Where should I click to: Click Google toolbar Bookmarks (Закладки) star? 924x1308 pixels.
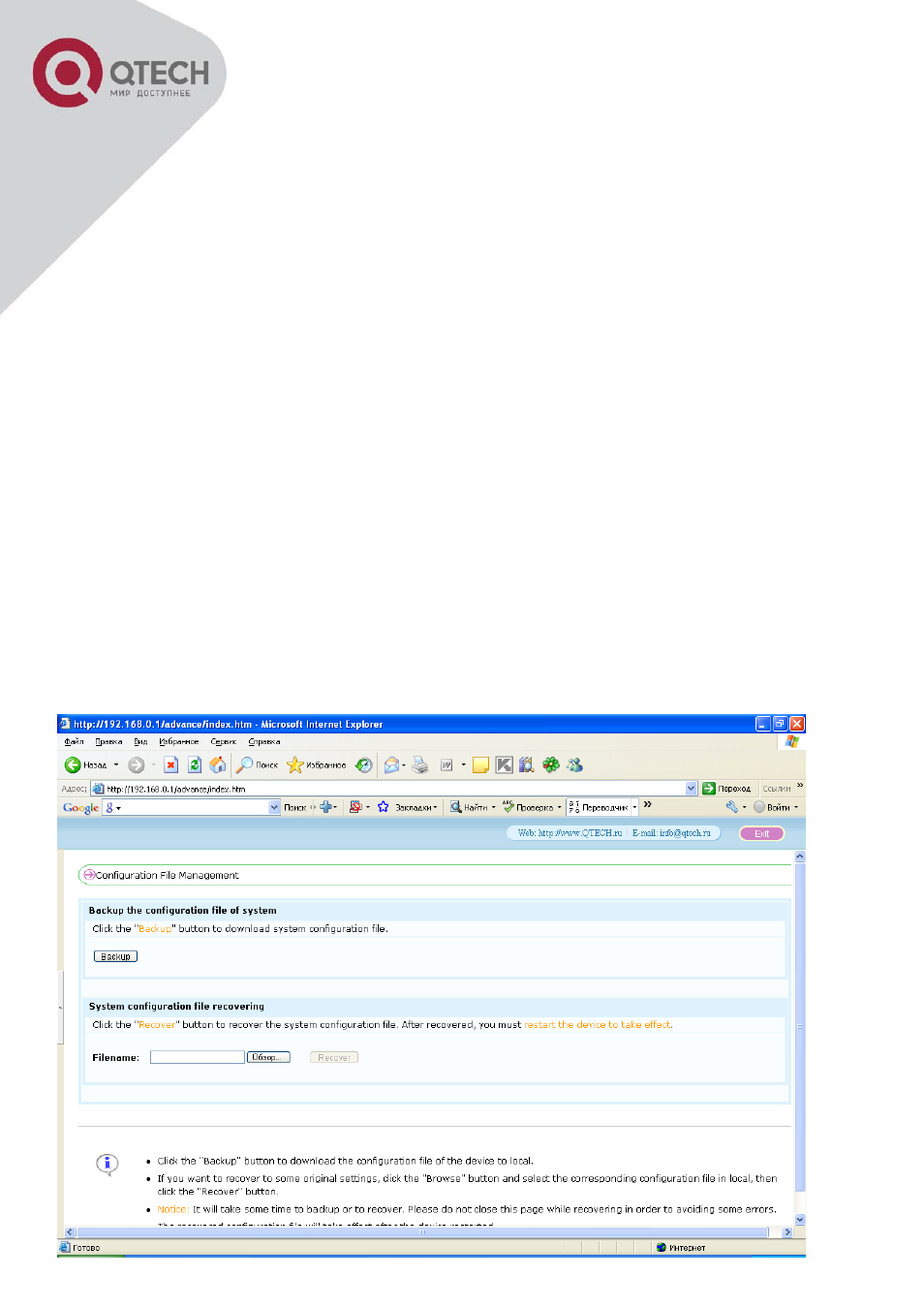pyautogui.click(x=383, y=806)
